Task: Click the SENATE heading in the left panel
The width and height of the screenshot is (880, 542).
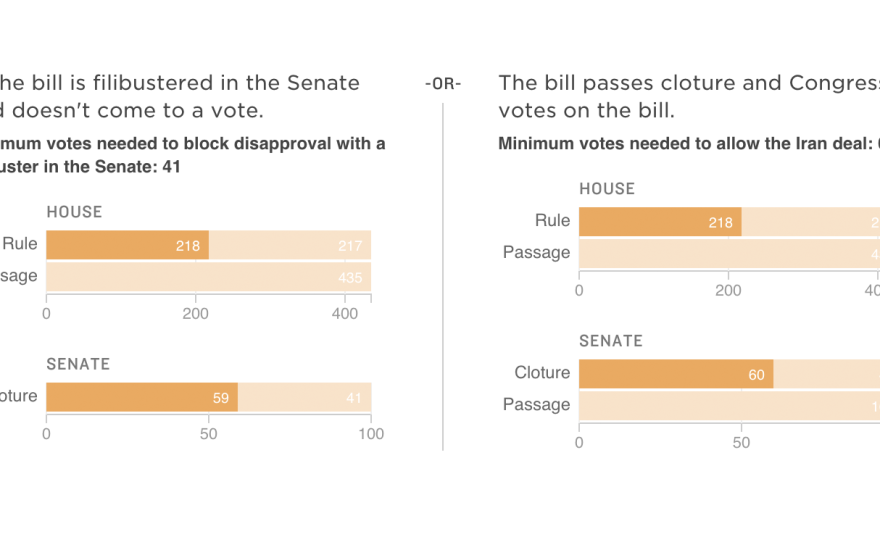Action: (78, 364)
